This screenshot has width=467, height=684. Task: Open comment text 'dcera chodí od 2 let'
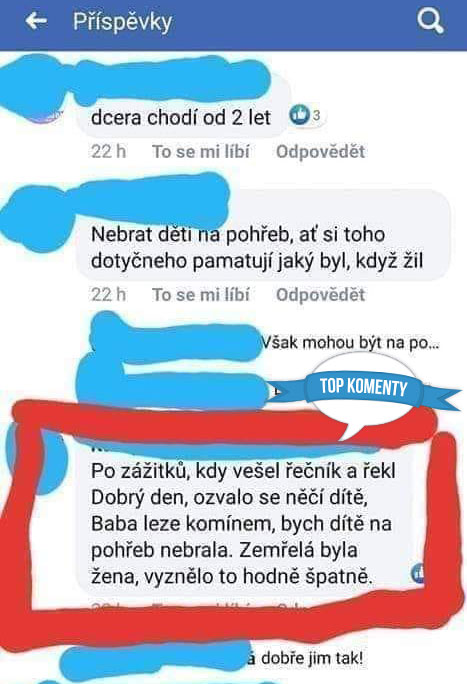pos(181,117)
